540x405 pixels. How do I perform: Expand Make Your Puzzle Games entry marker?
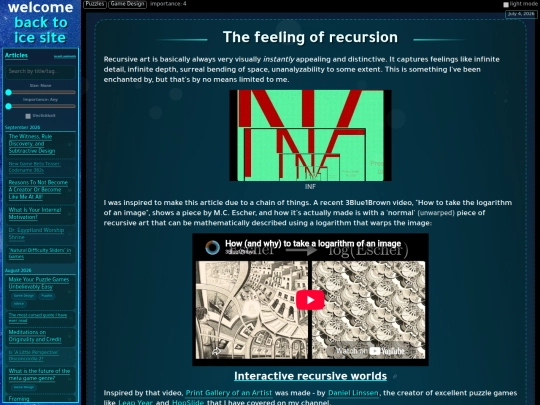(x=70, y=291)
